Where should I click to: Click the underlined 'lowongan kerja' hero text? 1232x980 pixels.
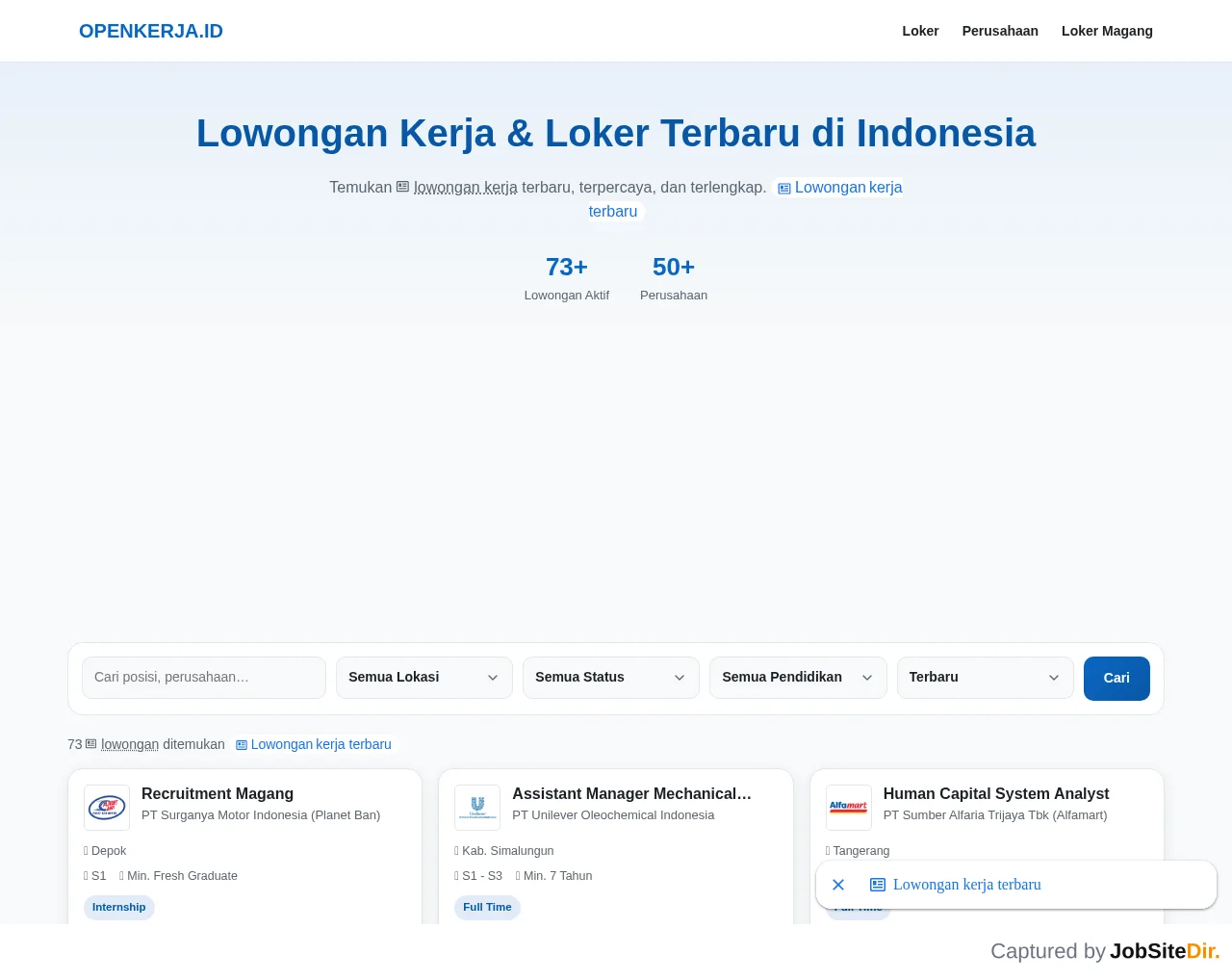coord(466,188)
